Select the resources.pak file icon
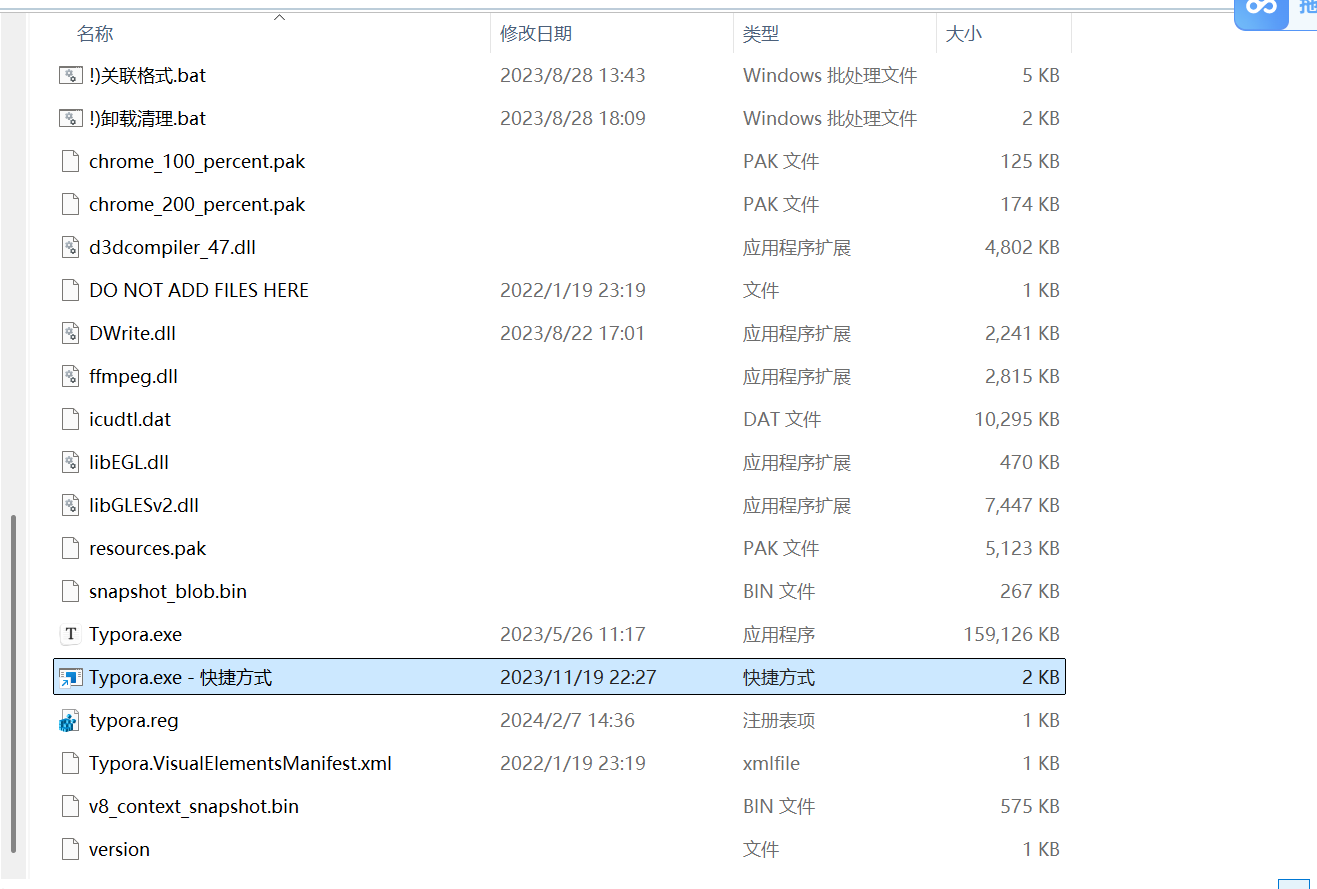Screen dimensions: 1317x889 [70, 548]
